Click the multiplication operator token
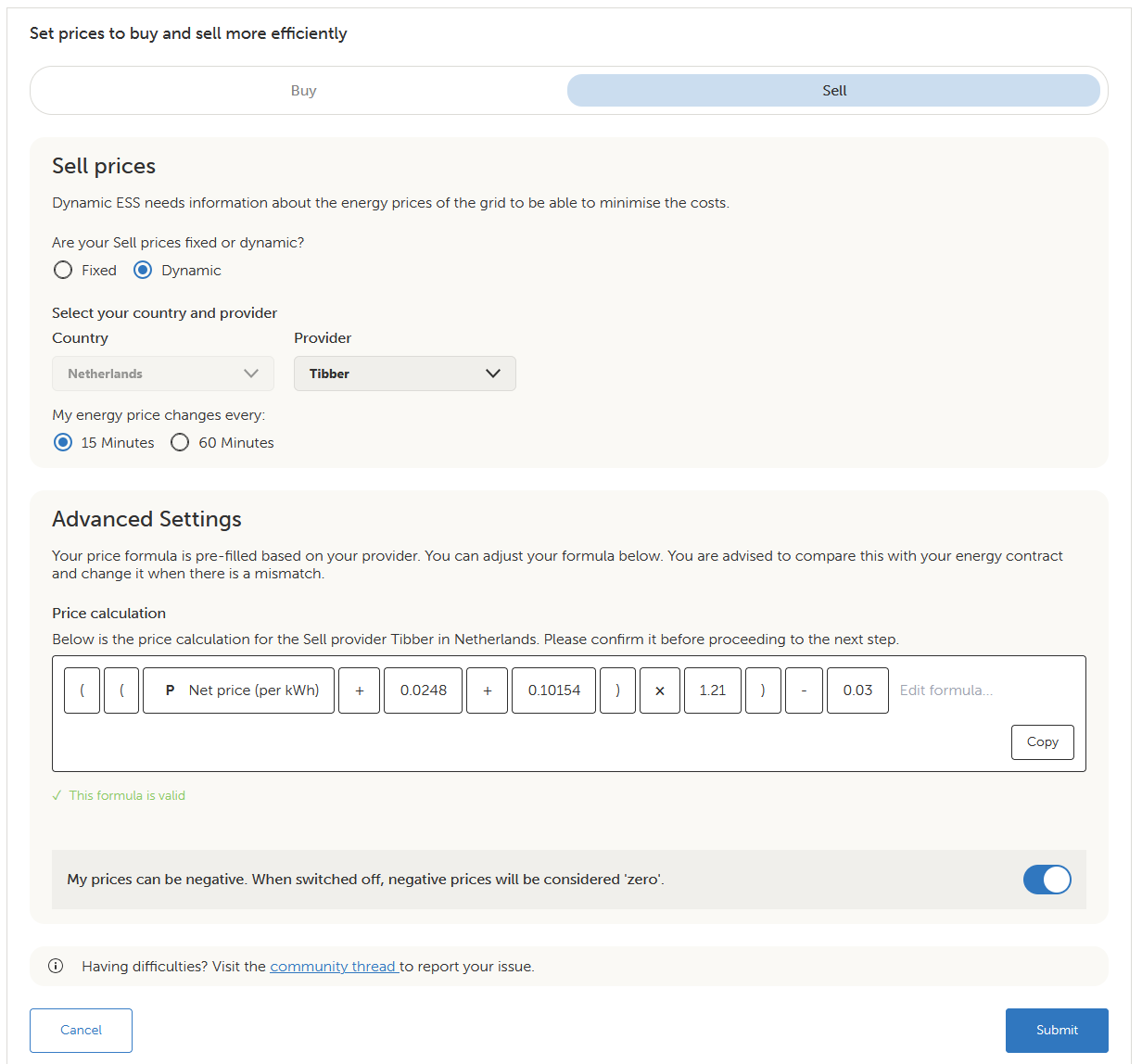The image size is (1142, 1064). point(660,690)
